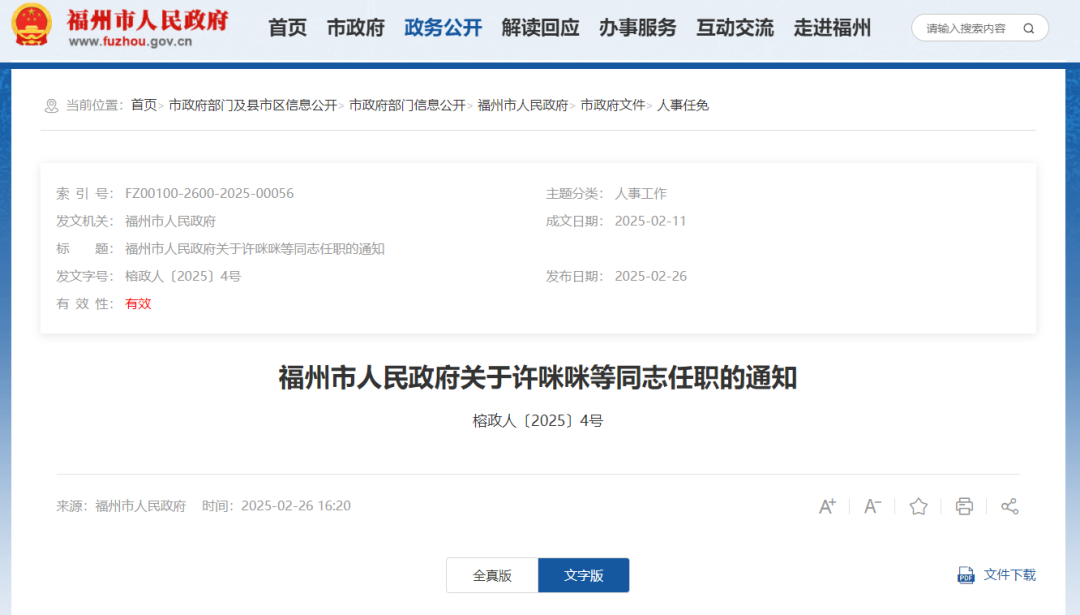Viewport: 1080px width, 615px height.
Task: Go to 市政府文件 breadcrumb
Action: tap(613, 105)
